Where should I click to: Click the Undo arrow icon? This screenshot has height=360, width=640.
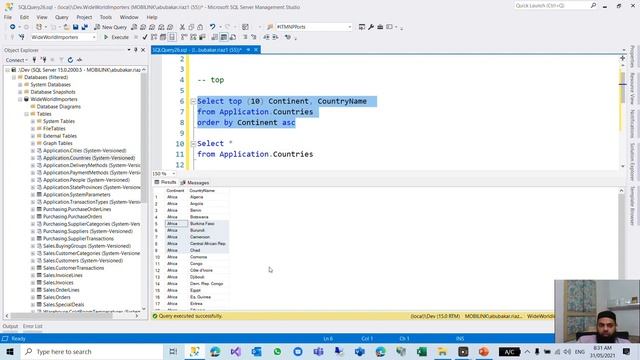[212, 27]
